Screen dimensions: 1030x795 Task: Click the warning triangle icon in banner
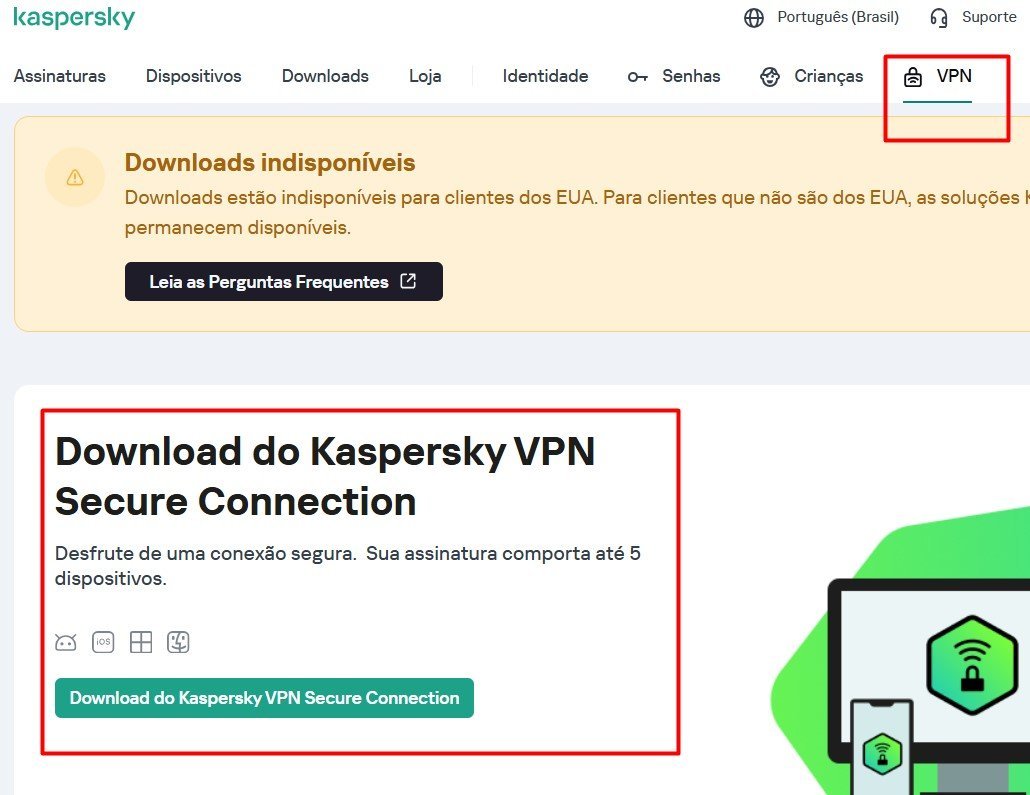click(75, 177)
